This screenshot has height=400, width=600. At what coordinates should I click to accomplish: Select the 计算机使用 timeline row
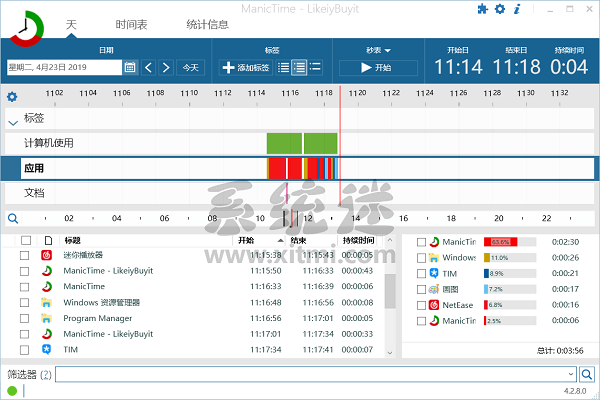pos(300,143)
